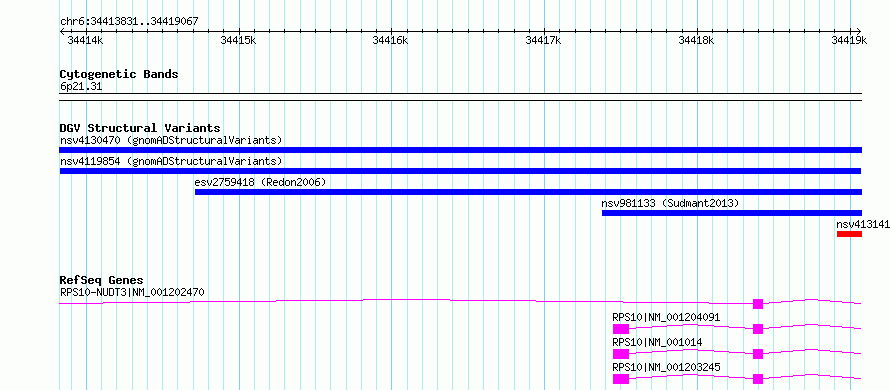
Task: Open the DGV Structural Variants track heading
Action: pyautogui.click(x=140, y=128)
